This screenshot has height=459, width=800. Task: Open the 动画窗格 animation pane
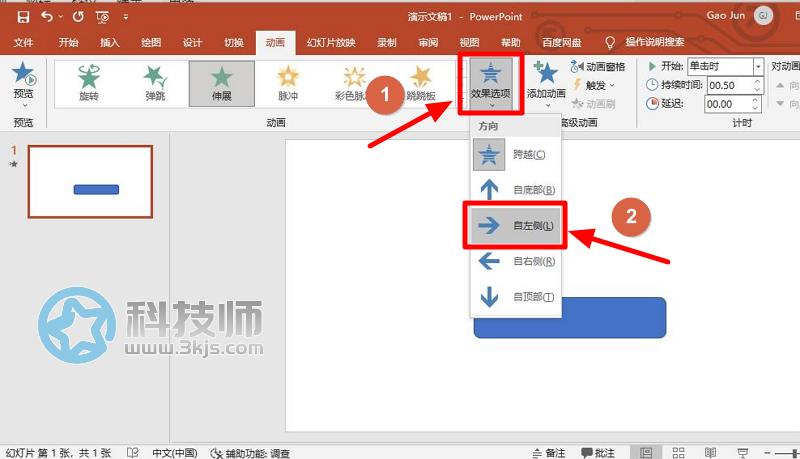pyautogui.click(x=598, y=67)
